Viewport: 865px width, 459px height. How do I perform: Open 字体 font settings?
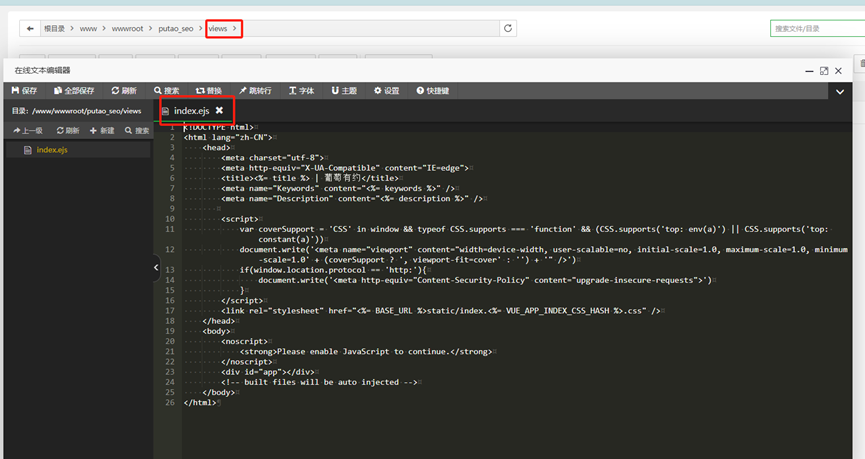(x=301, y=90)
